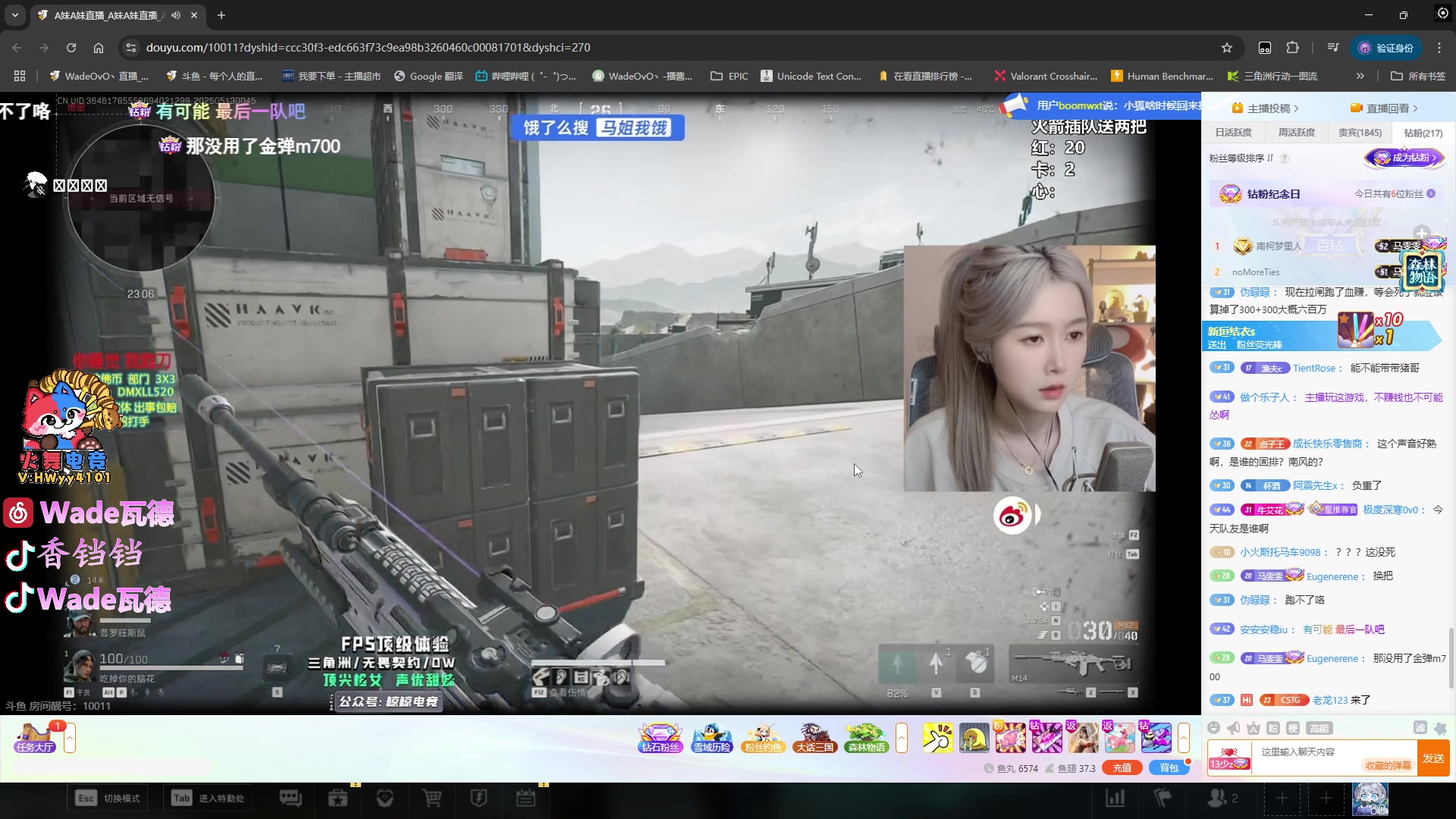Bookmark this page with the star icon
1456x819 pixels.
point(1227,48)
